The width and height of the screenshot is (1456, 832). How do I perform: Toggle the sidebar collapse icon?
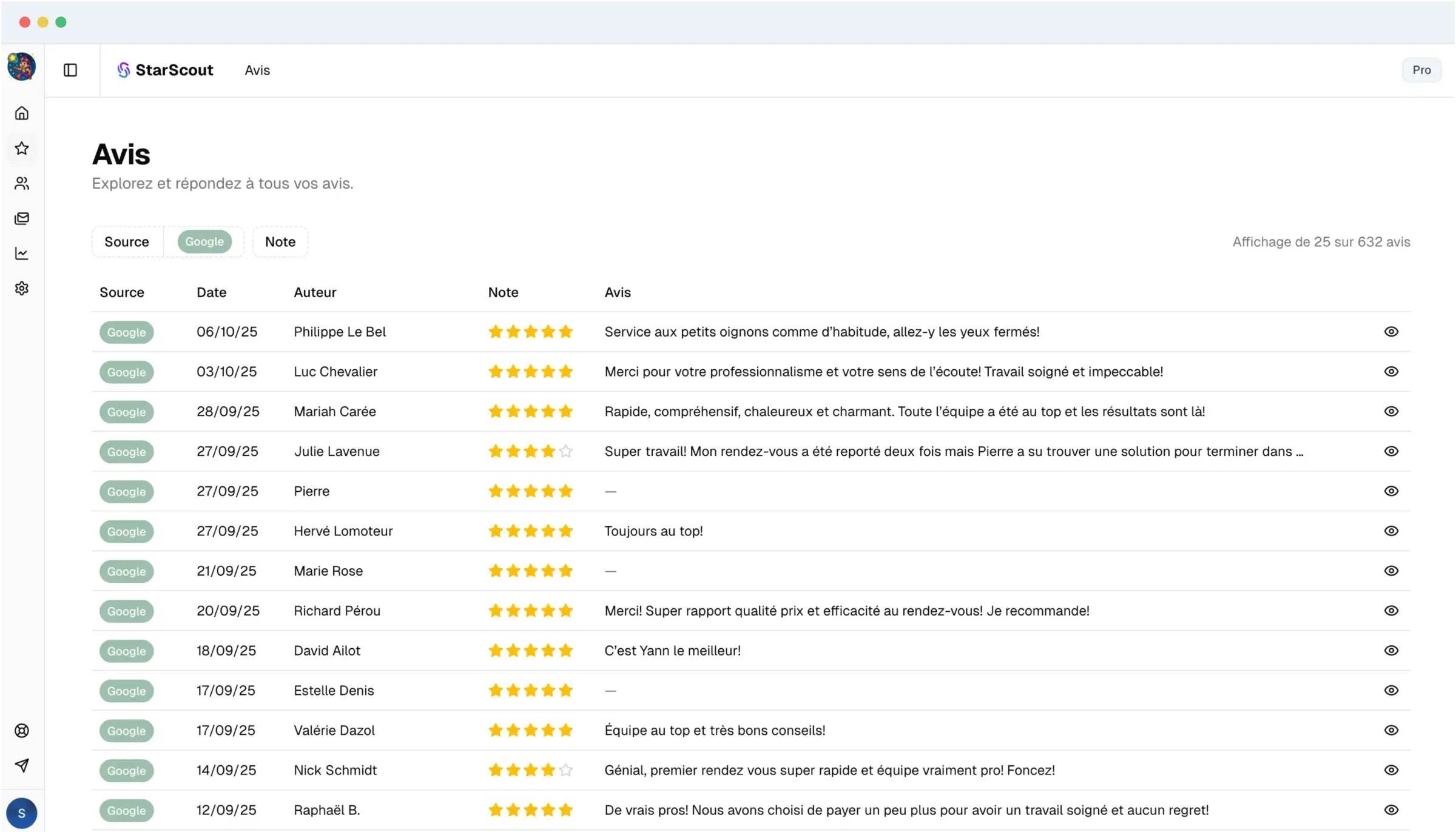(70, 70)
